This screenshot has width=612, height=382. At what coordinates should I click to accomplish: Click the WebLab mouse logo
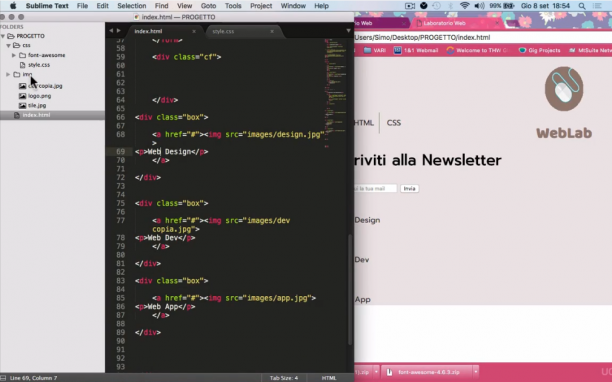[x=564, y=89]
